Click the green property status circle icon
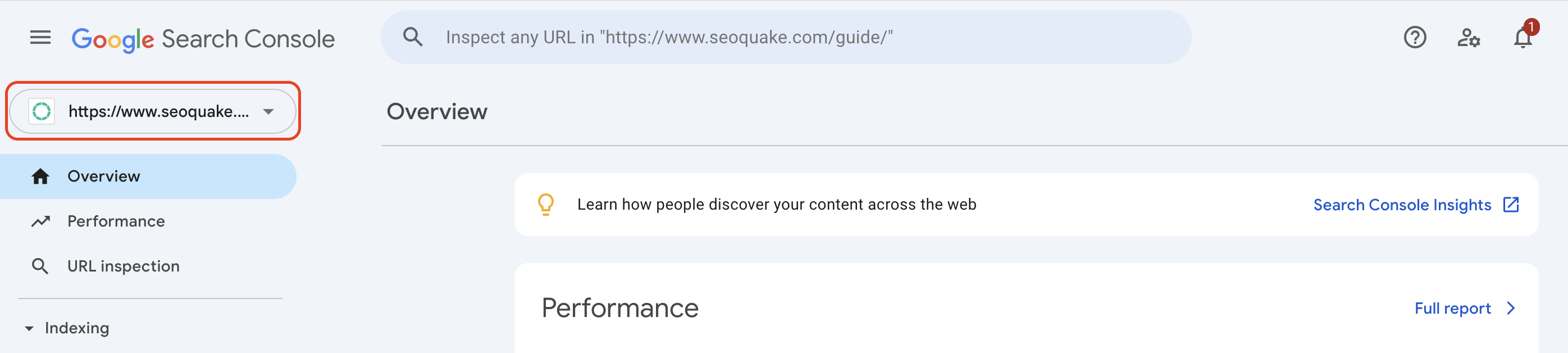The width and height of the screenshot is (1568, 353). coord(41,111)
